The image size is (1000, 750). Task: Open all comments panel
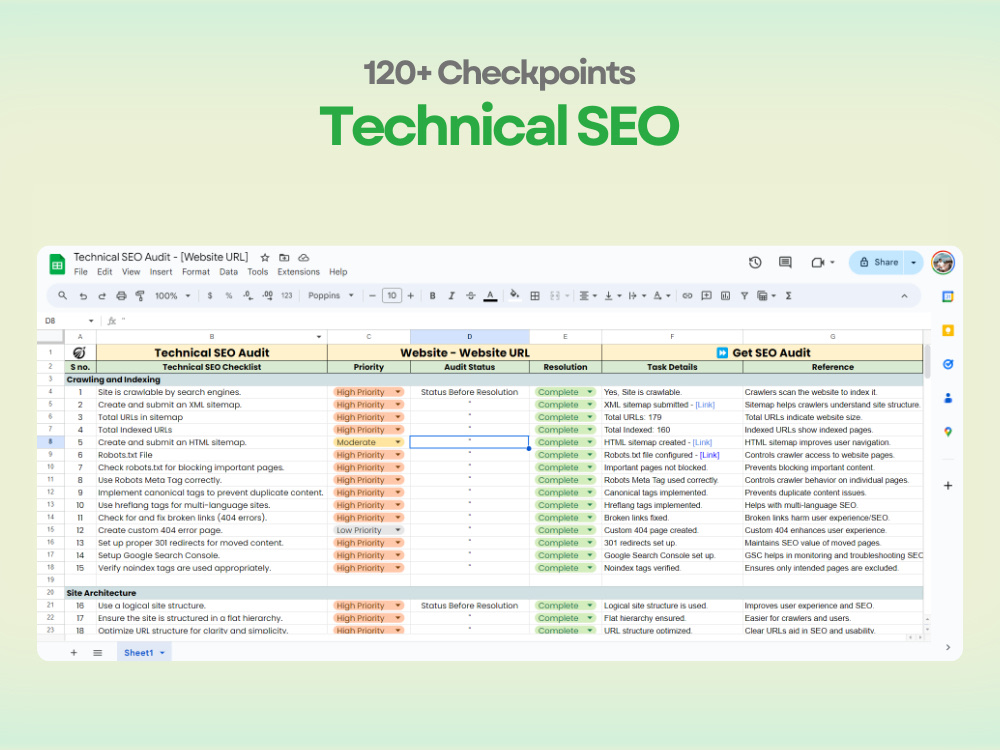pos(785,262)
